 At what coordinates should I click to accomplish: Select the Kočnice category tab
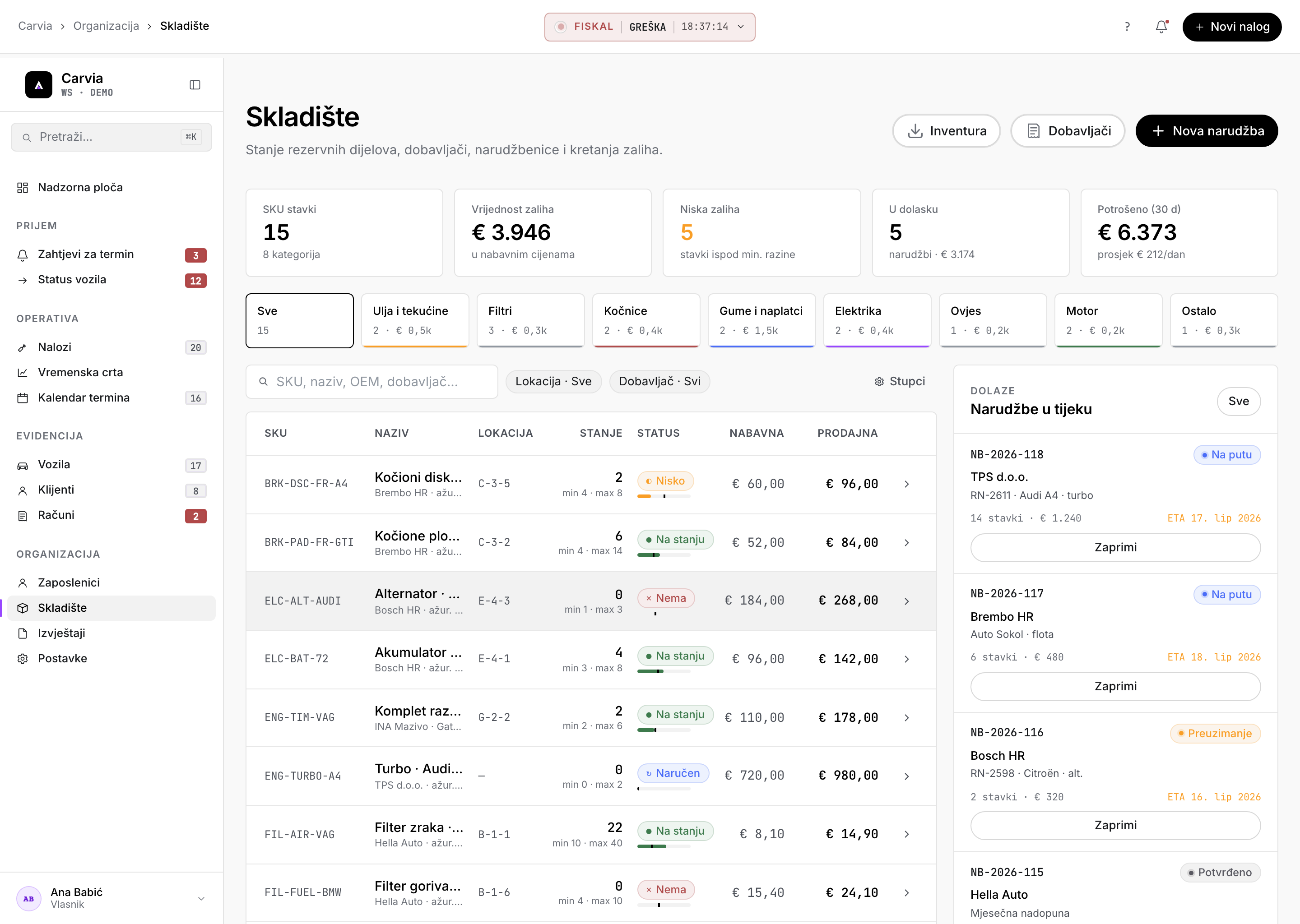(646, 320)
